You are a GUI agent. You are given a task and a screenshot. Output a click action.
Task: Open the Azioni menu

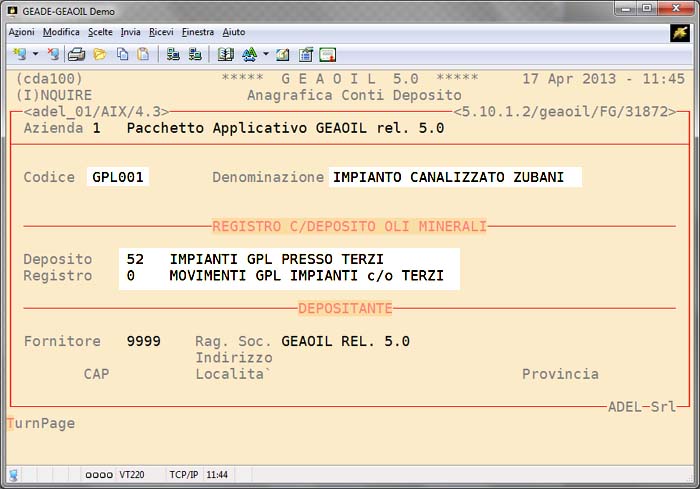[21, 32]
